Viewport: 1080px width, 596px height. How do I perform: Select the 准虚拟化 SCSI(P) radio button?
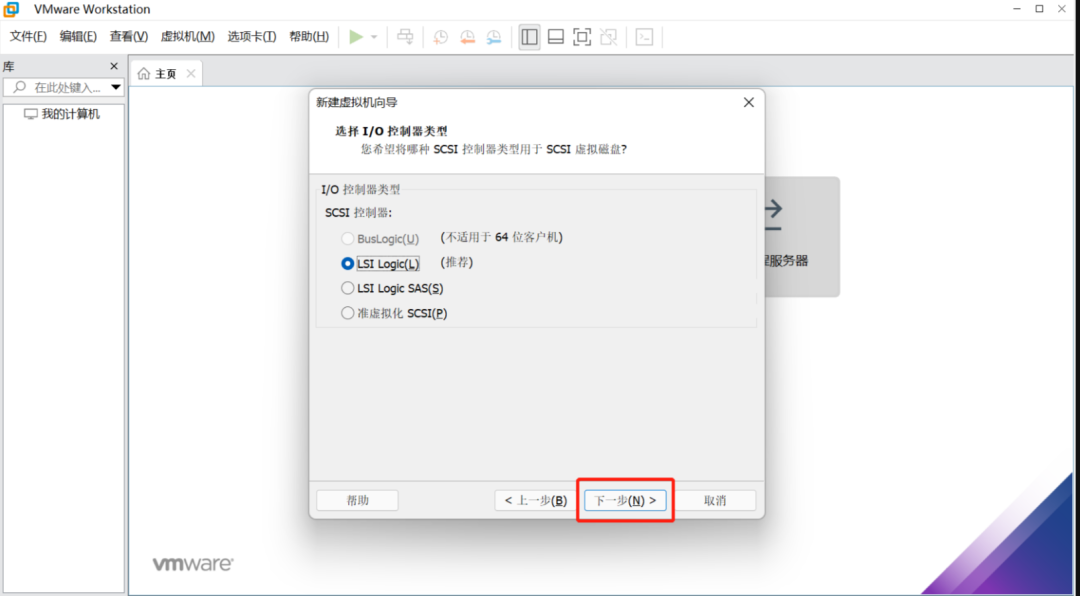(348, 313)
